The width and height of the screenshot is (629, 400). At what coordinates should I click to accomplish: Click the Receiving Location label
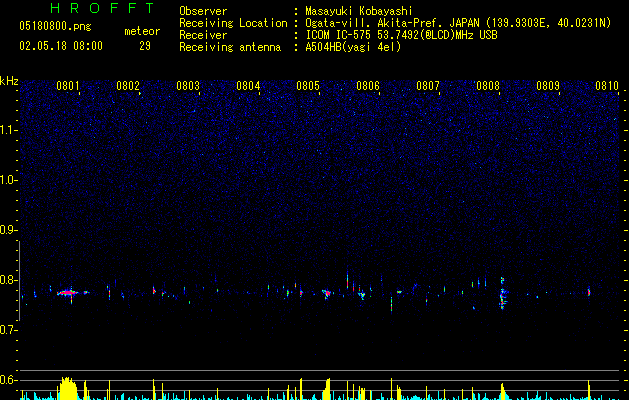[233, 23]
